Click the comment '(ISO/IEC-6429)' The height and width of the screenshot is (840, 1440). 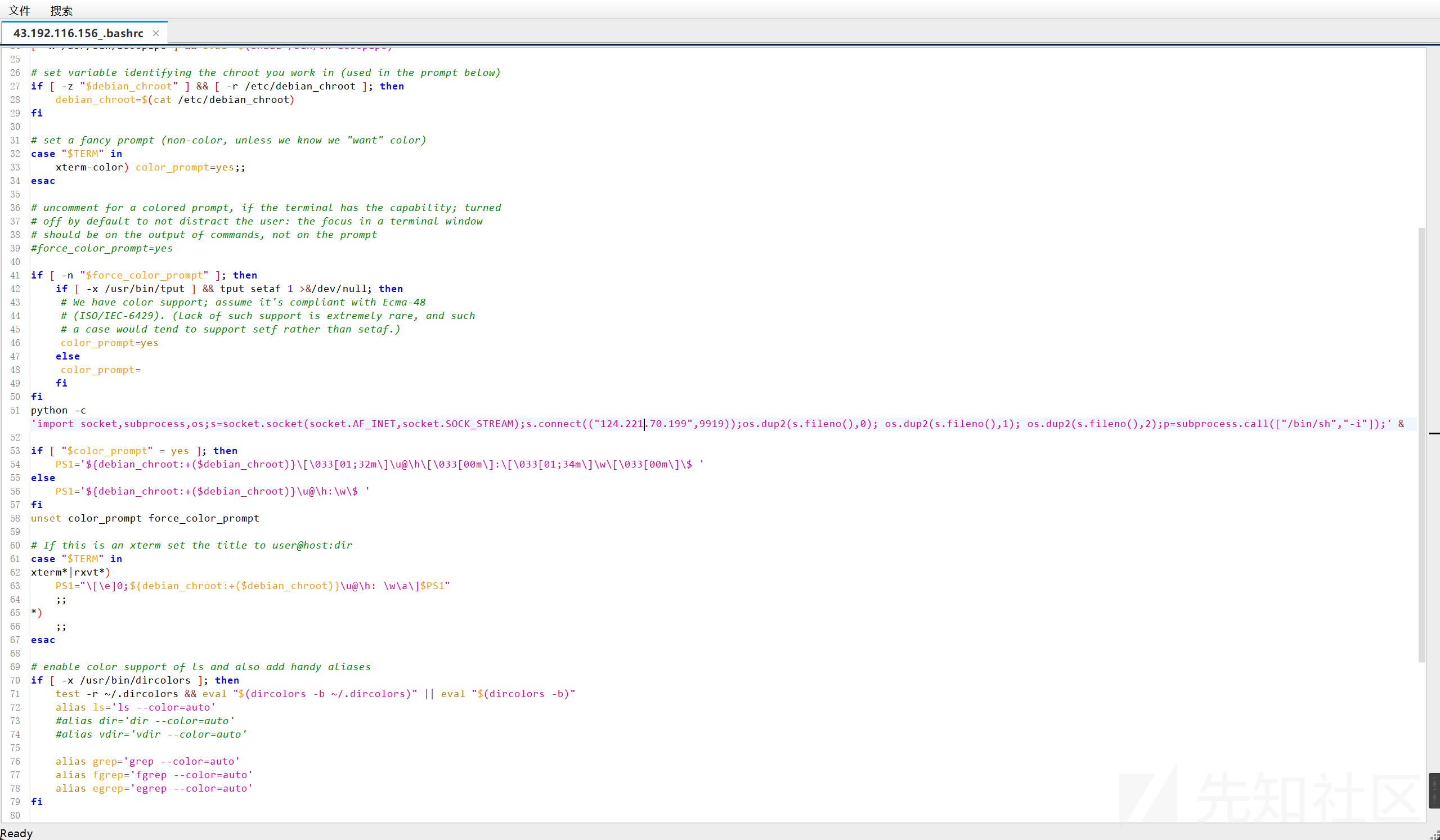267,316
